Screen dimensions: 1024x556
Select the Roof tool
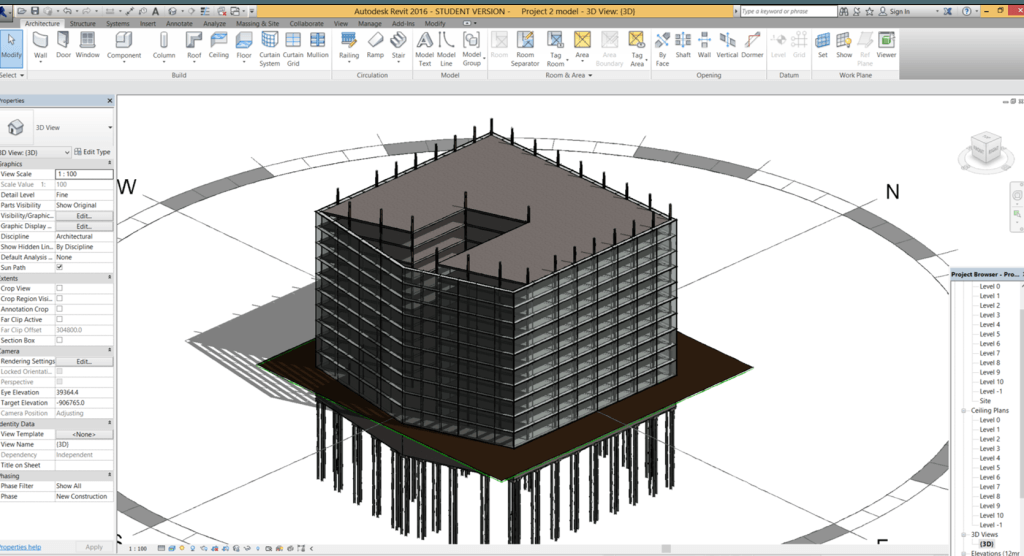pyautogui.click(x=194, y=46)
